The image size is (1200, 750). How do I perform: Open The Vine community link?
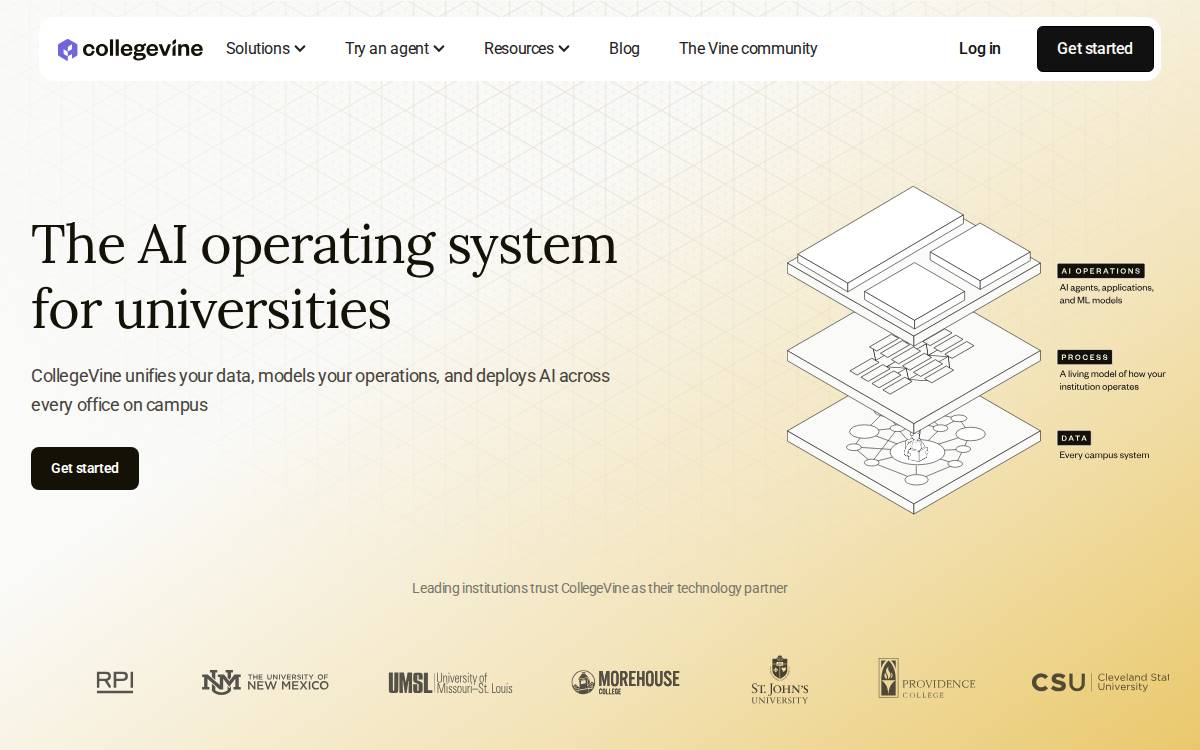(748, 48)
